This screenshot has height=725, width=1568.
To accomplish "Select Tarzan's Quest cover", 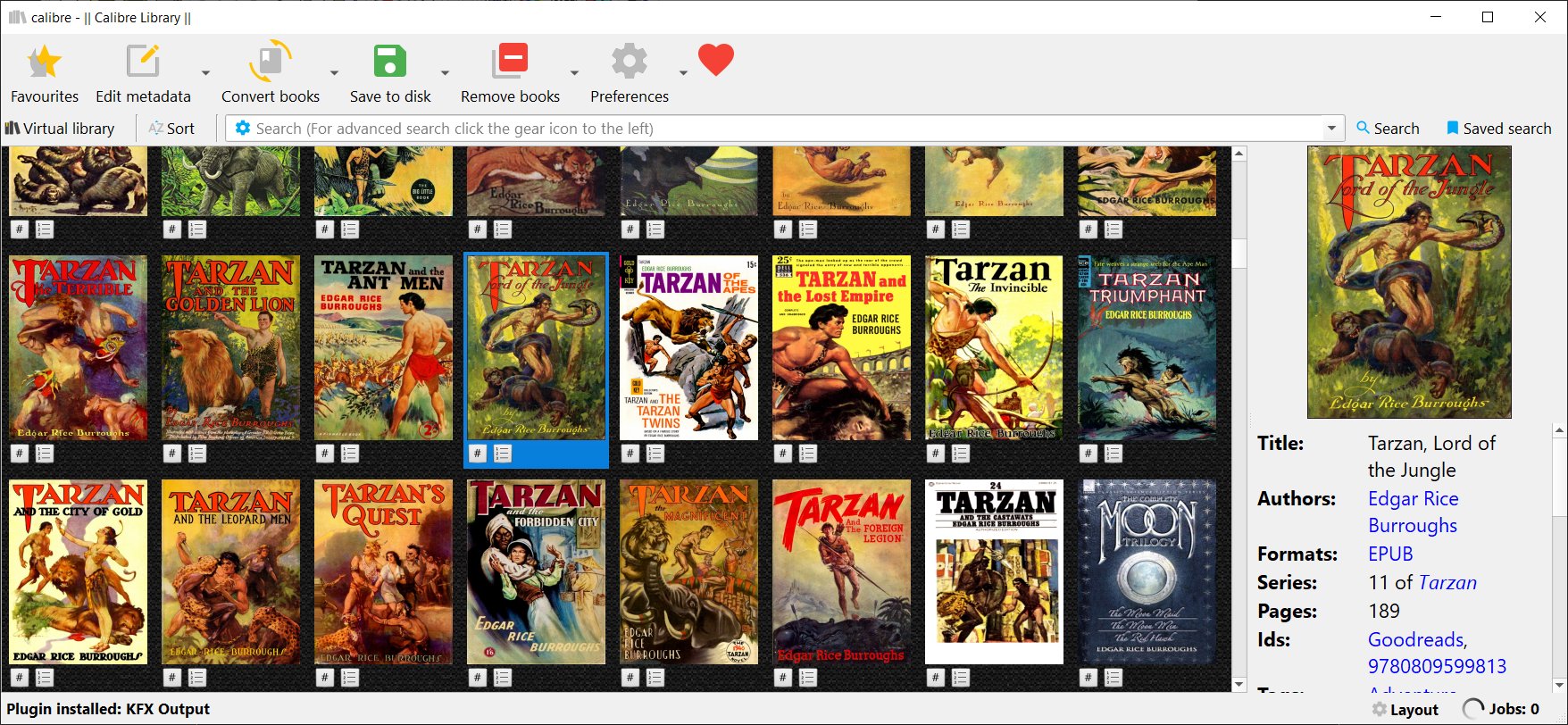I will coord(383,572).
